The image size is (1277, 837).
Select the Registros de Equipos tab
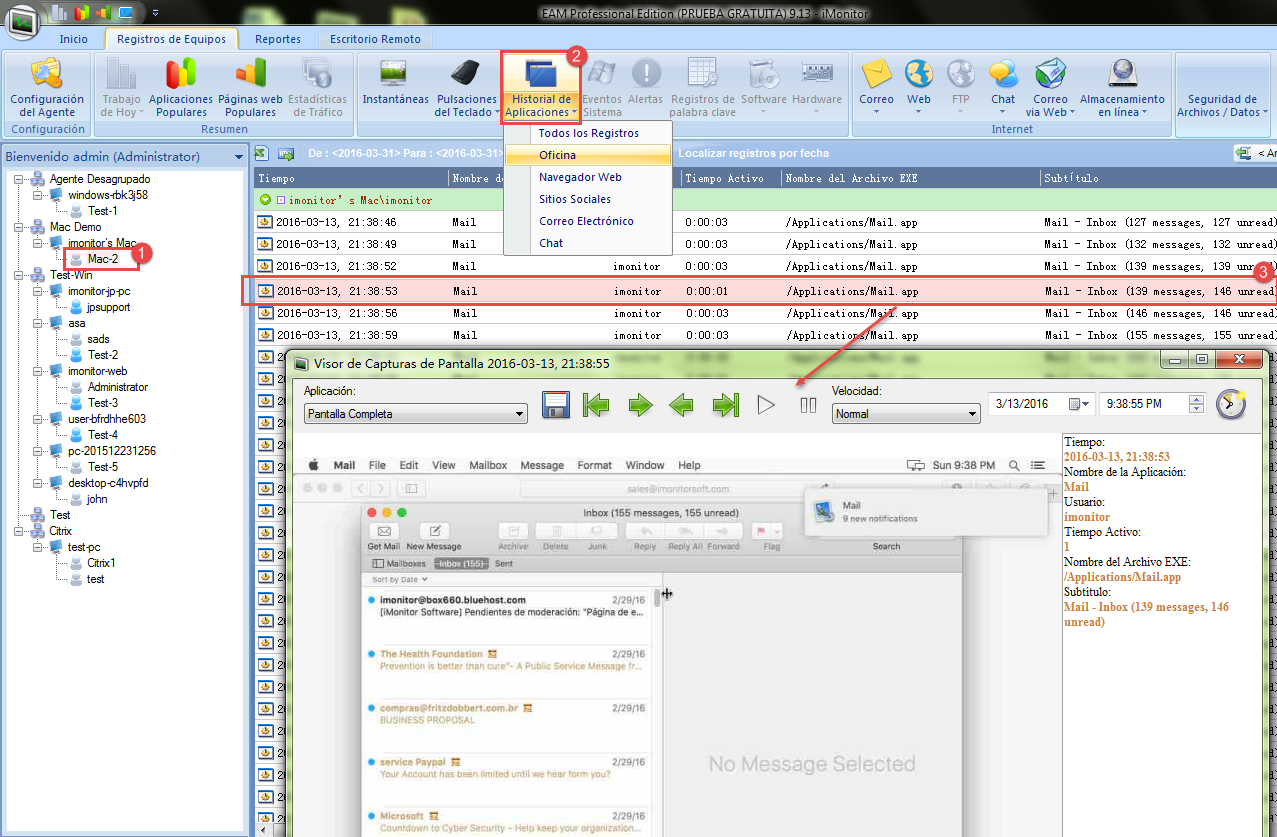tap(171, 39)
